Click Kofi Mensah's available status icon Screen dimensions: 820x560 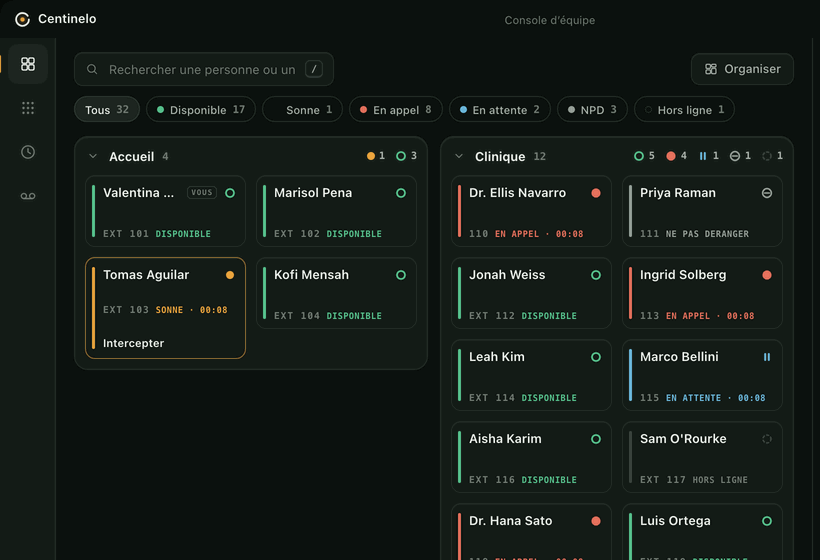[x=401, y=275]
